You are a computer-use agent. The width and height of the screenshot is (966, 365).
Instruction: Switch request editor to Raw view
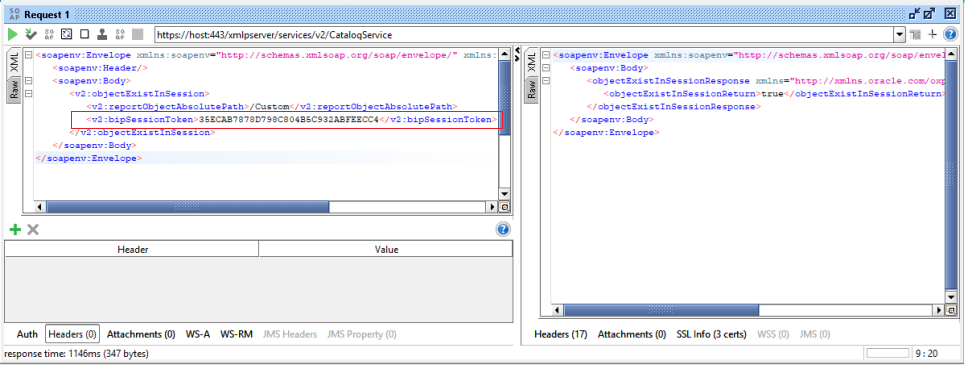point(14,89)
